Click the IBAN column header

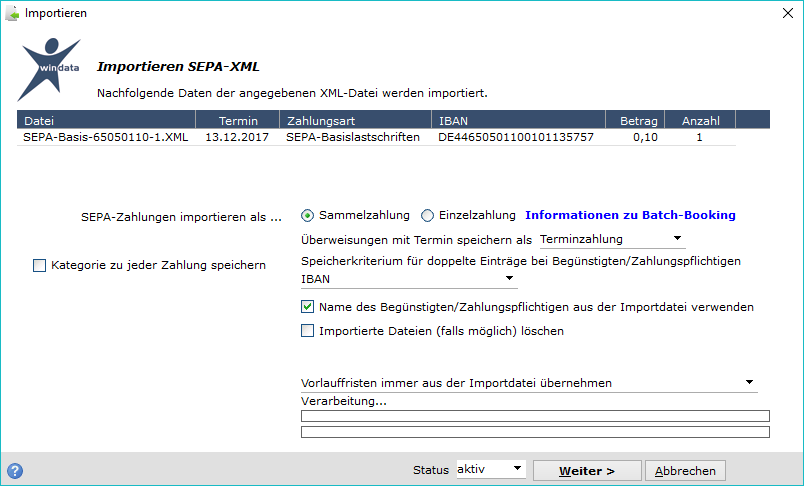click(518, 120)
